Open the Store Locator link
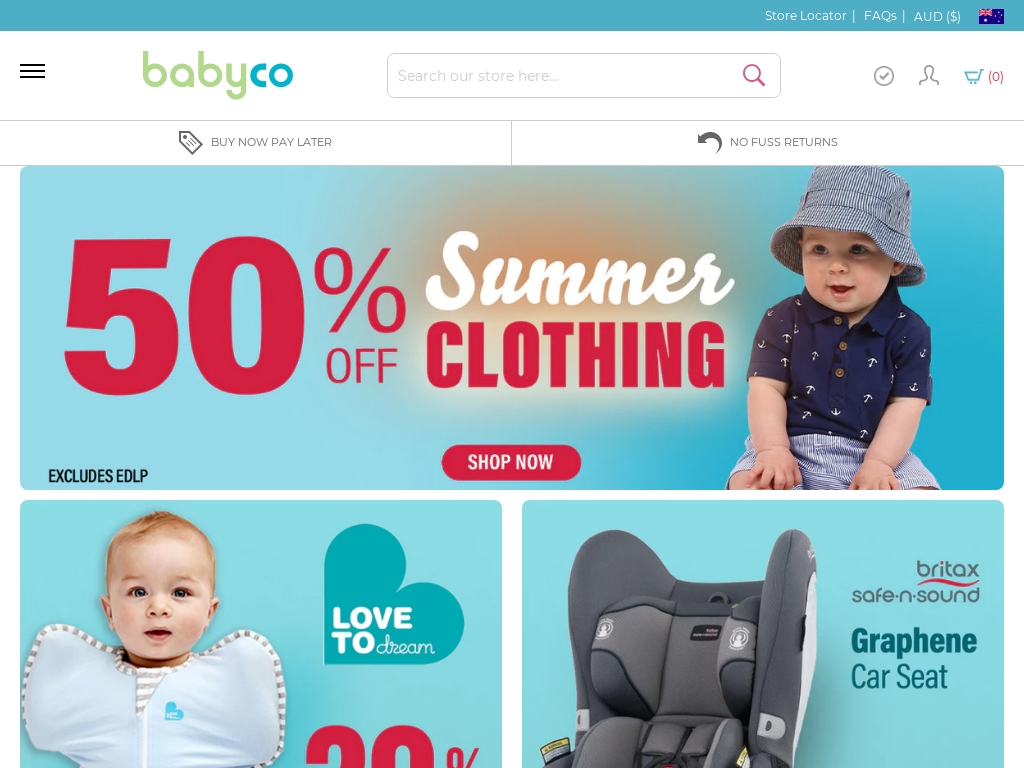 tap(805, 16)
